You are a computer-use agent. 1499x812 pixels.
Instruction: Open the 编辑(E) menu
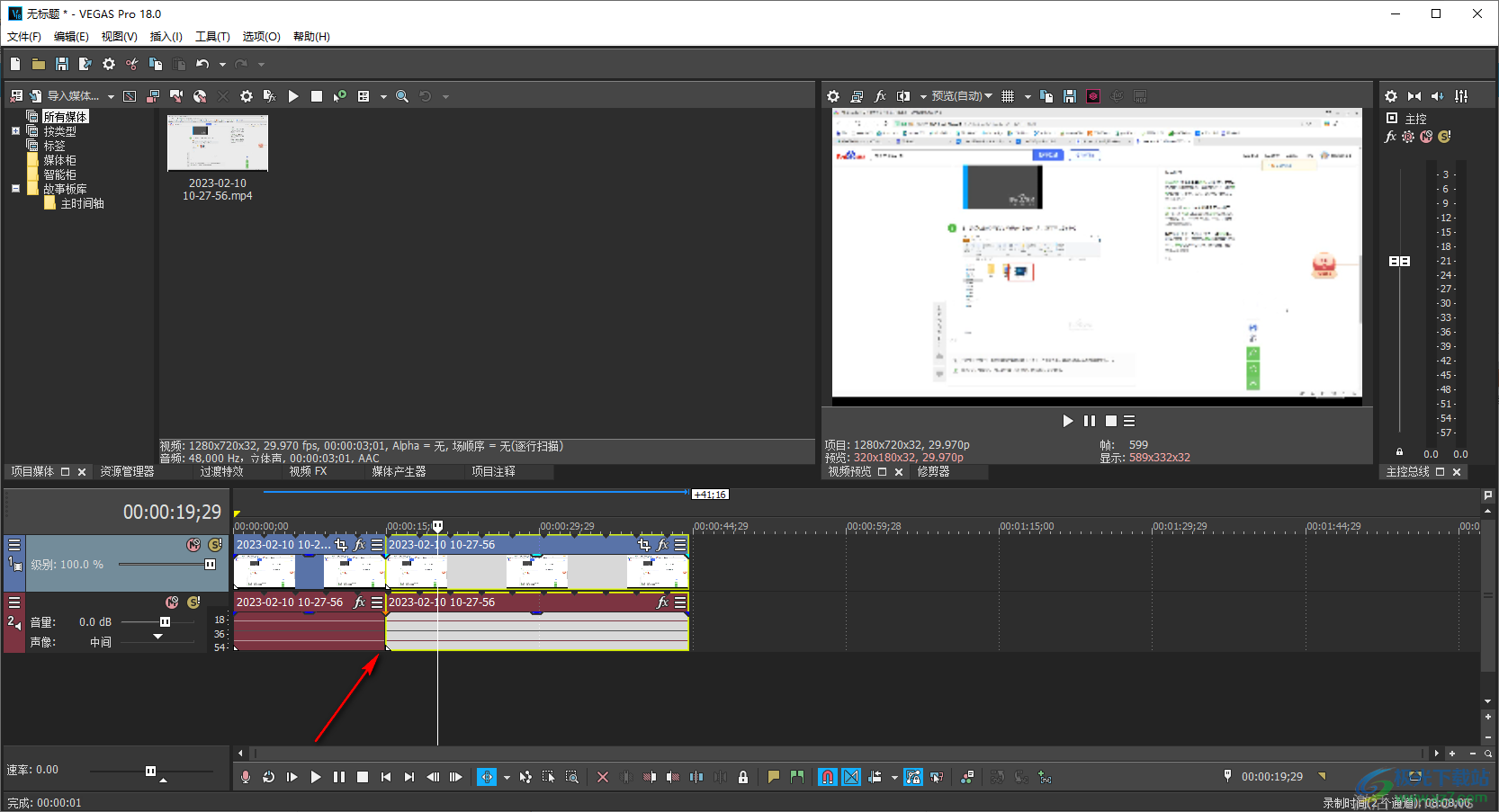pos(71,37)
